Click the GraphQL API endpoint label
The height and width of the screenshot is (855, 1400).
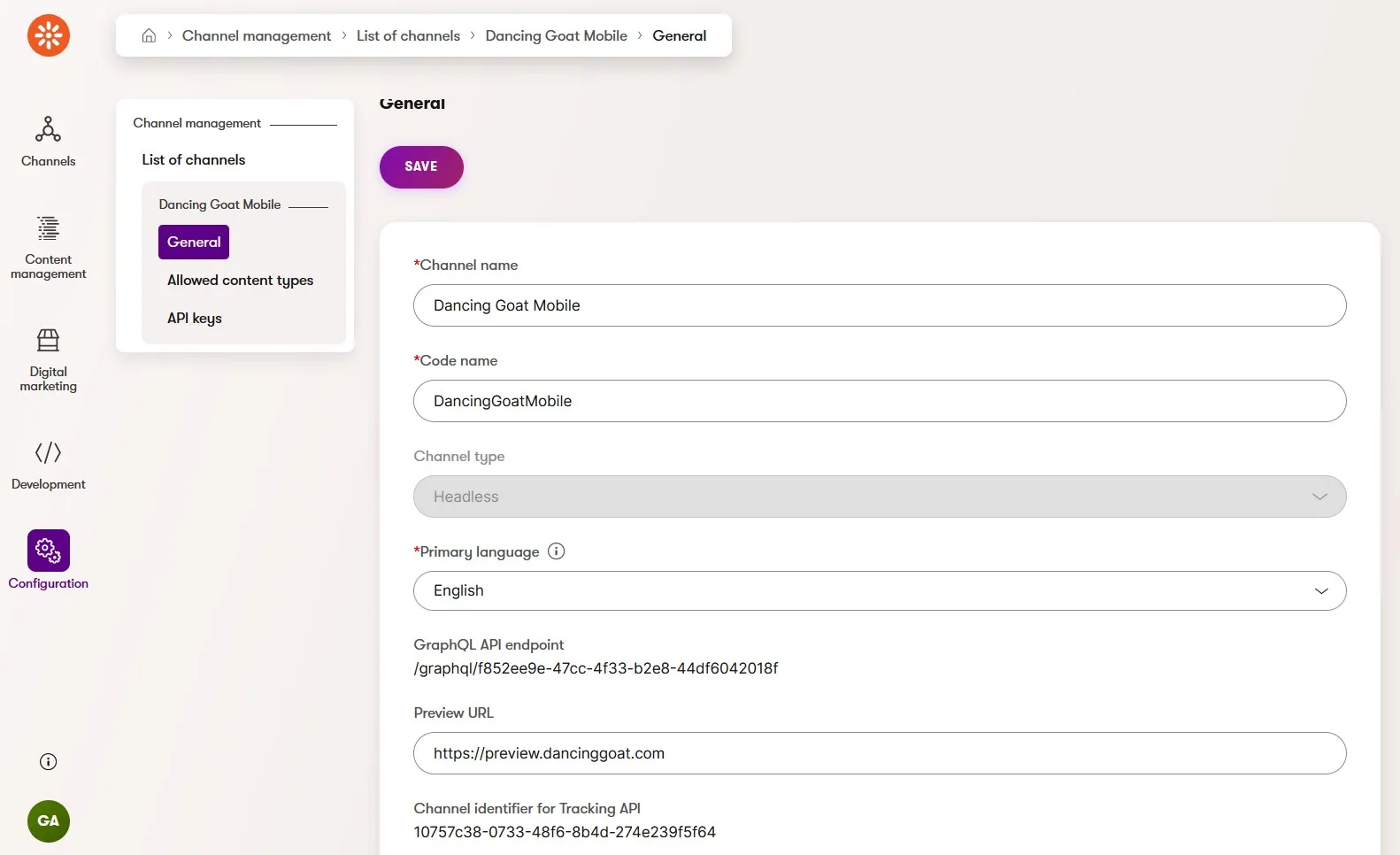488,645
